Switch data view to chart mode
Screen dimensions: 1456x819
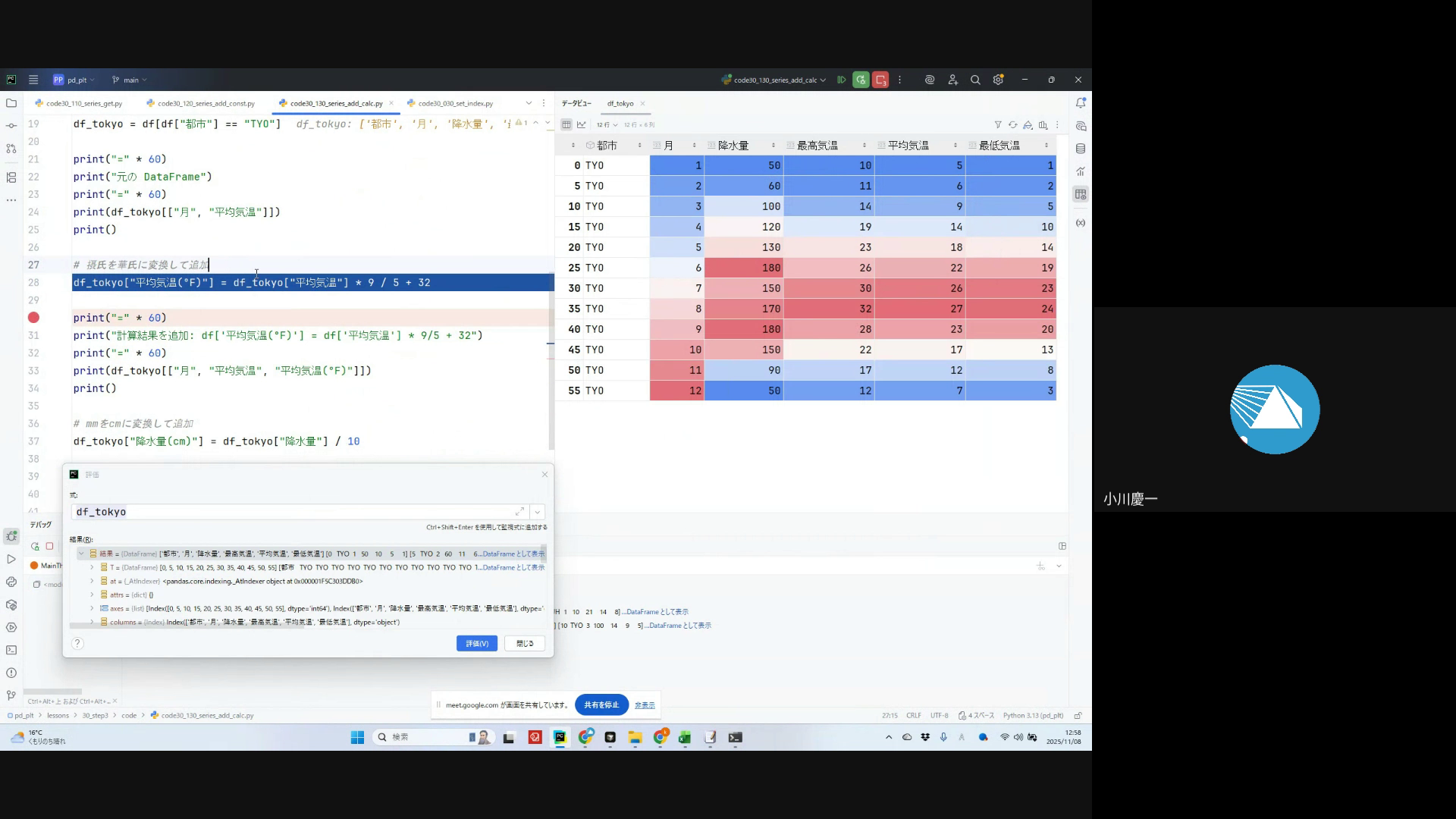point(582,124)
